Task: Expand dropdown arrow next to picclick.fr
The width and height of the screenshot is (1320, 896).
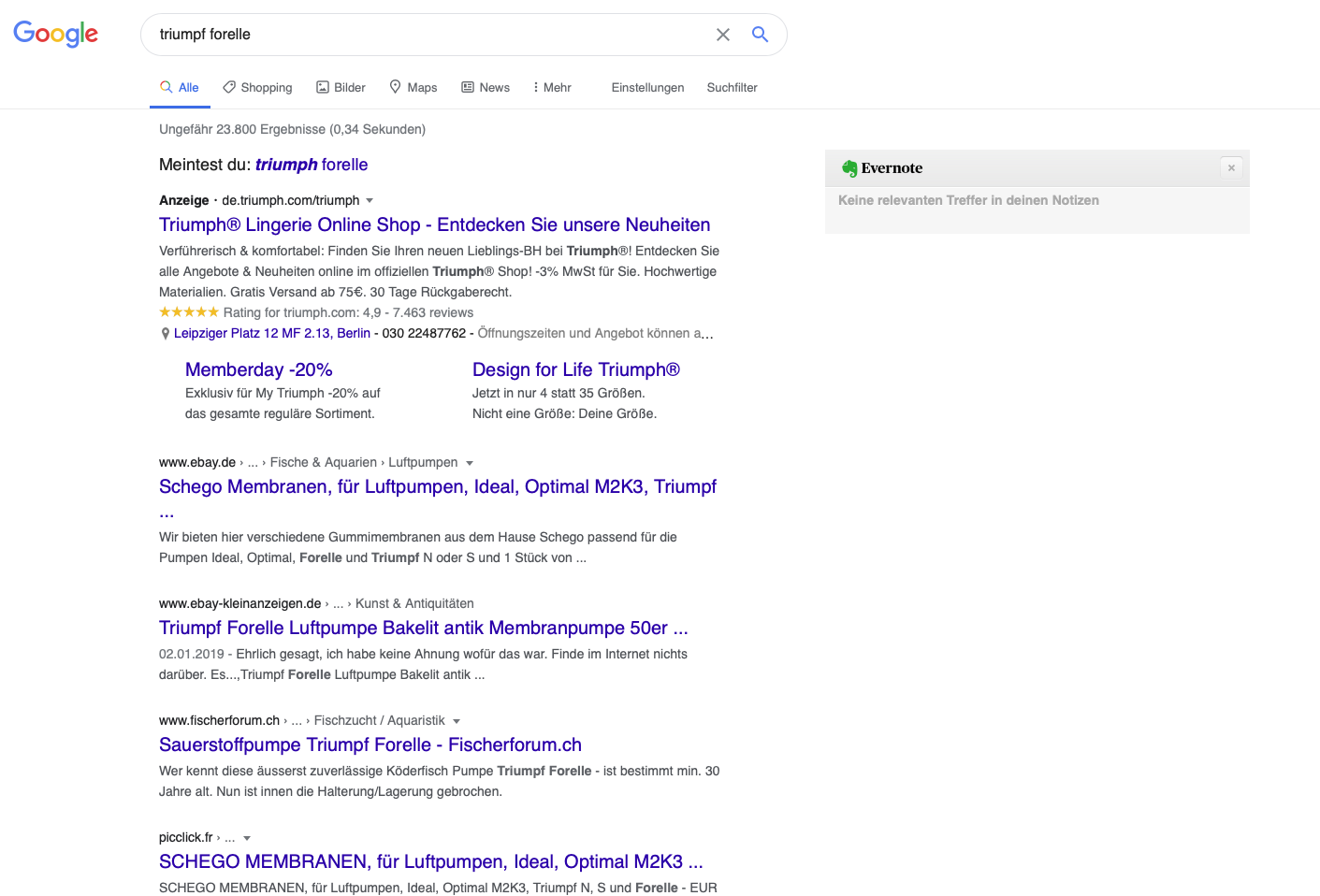Action: point(247,838)
